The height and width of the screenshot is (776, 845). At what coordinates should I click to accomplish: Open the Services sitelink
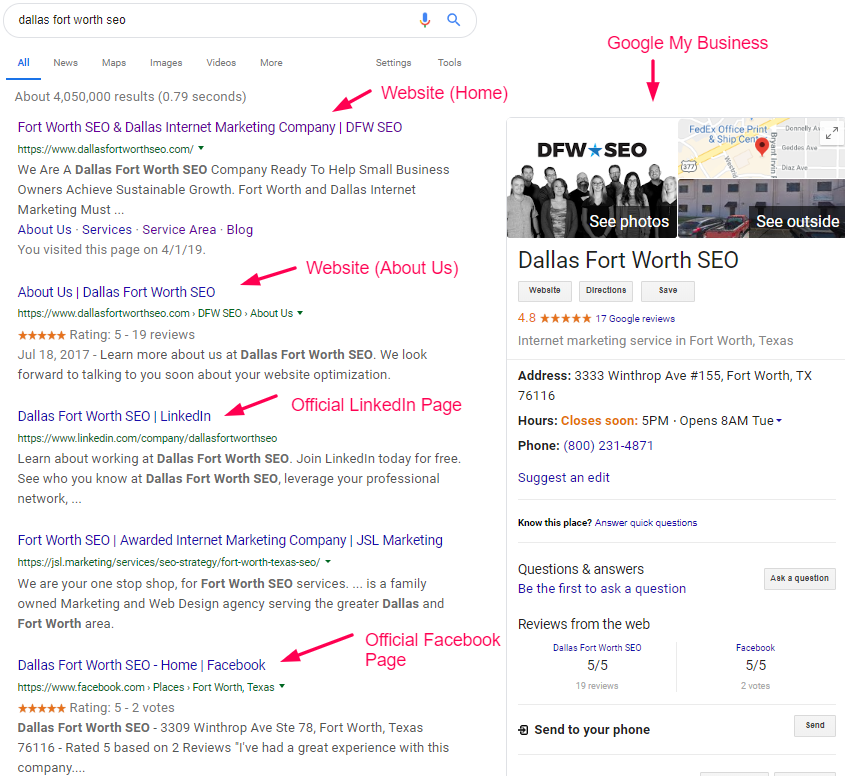point(107,230)
